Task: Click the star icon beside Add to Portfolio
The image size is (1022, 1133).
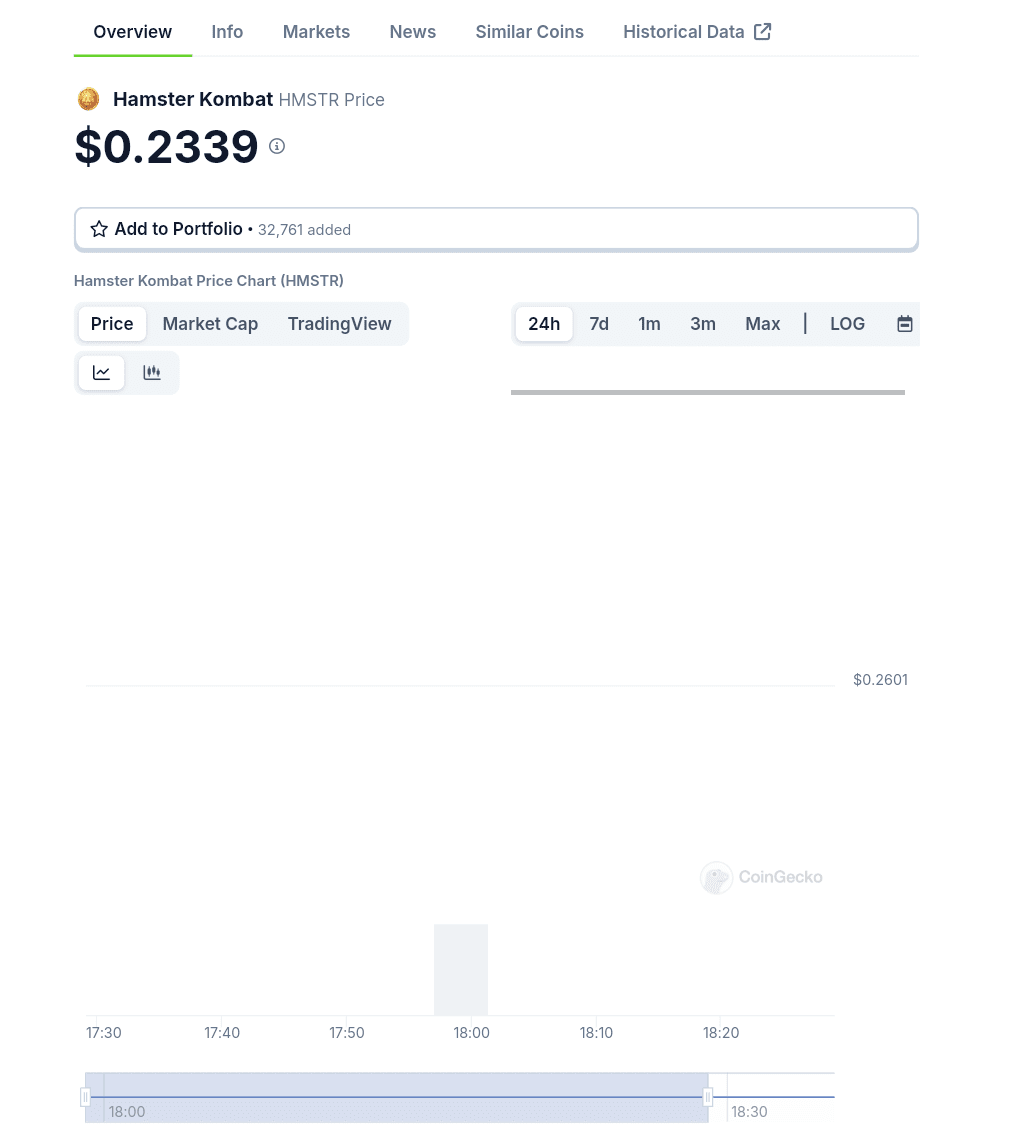Action: click(98, 228)
